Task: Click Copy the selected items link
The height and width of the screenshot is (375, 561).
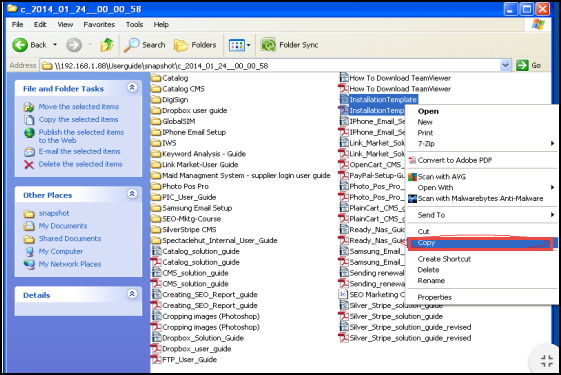Action: pos(78,120)
